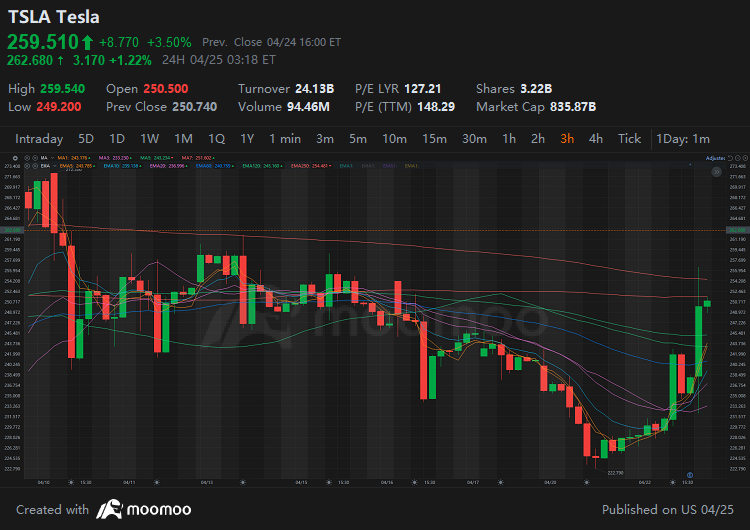Screen dimensions: 750x530
Task: Click the MA5 legend value
Action: tap(156, 158)
